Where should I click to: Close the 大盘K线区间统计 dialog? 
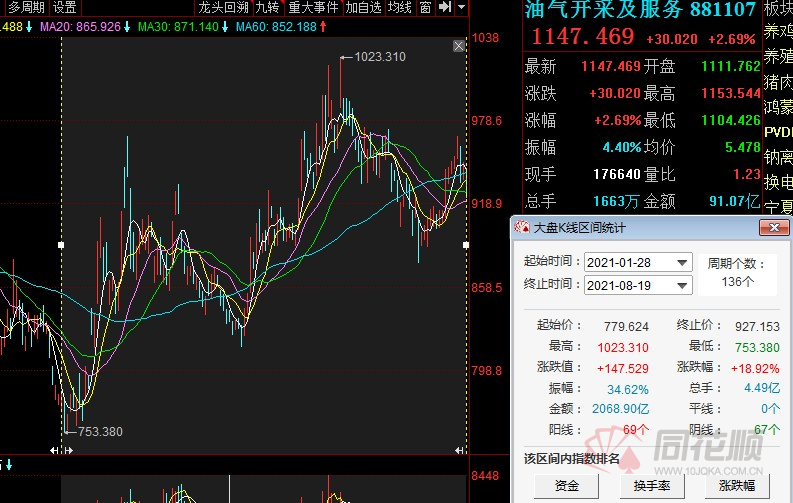[773, 227]
